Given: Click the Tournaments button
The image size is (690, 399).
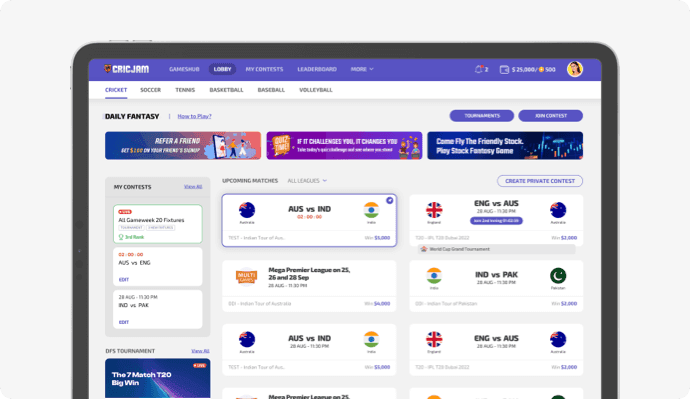Looking at the screenshot, I should pos(482,116).
